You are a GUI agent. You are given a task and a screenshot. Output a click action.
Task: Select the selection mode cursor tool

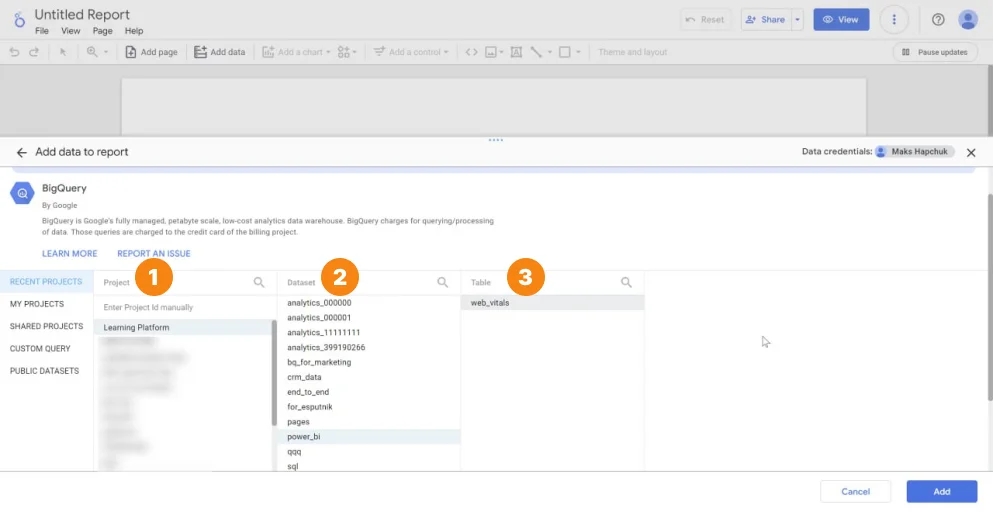coord(63,52)
